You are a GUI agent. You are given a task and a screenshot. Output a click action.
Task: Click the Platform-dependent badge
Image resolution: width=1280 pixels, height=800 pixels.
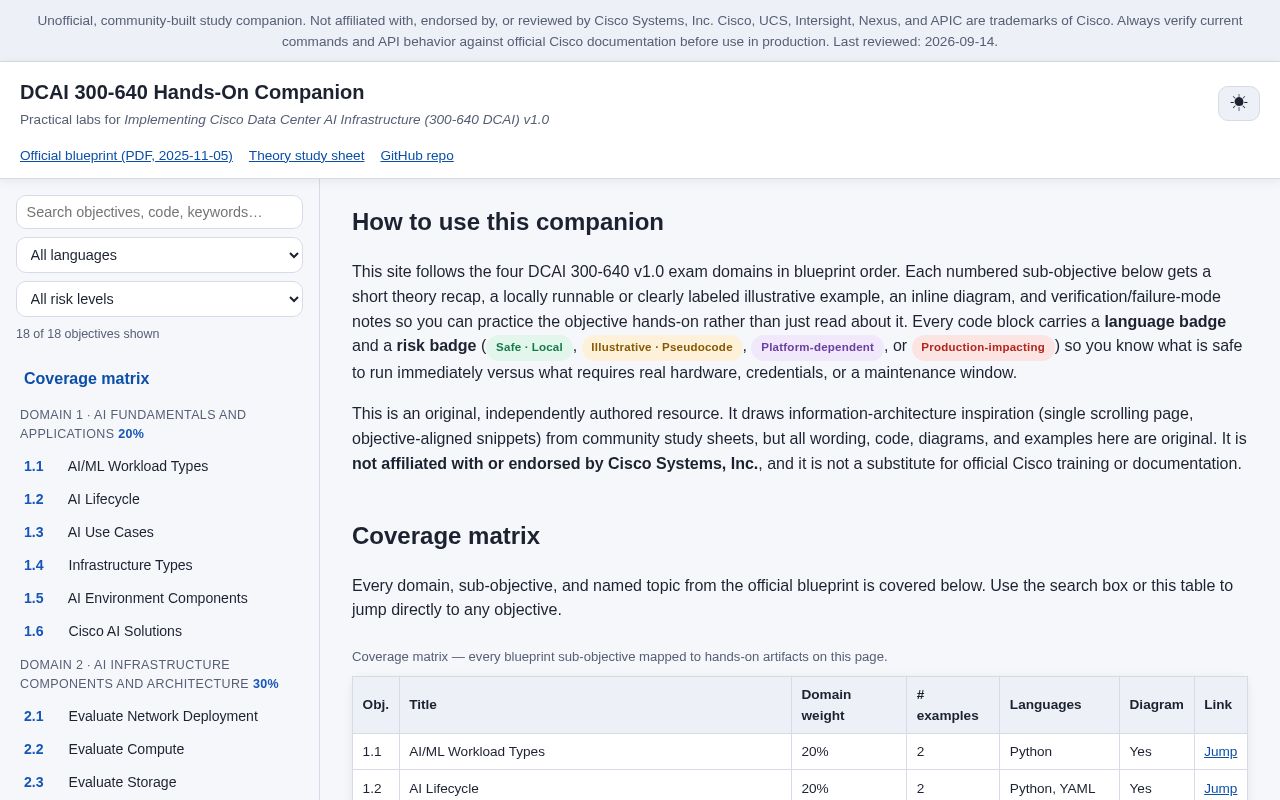[817, 347]
